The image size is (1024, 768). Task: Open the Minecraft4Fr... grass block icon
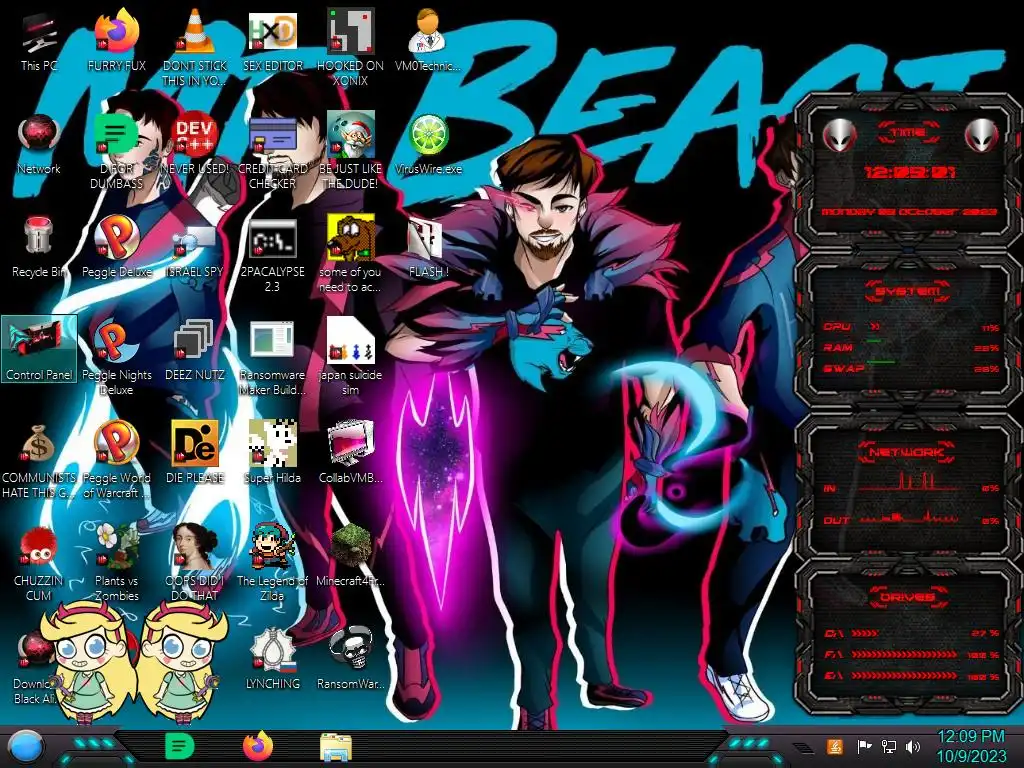[x=351, y=556]
